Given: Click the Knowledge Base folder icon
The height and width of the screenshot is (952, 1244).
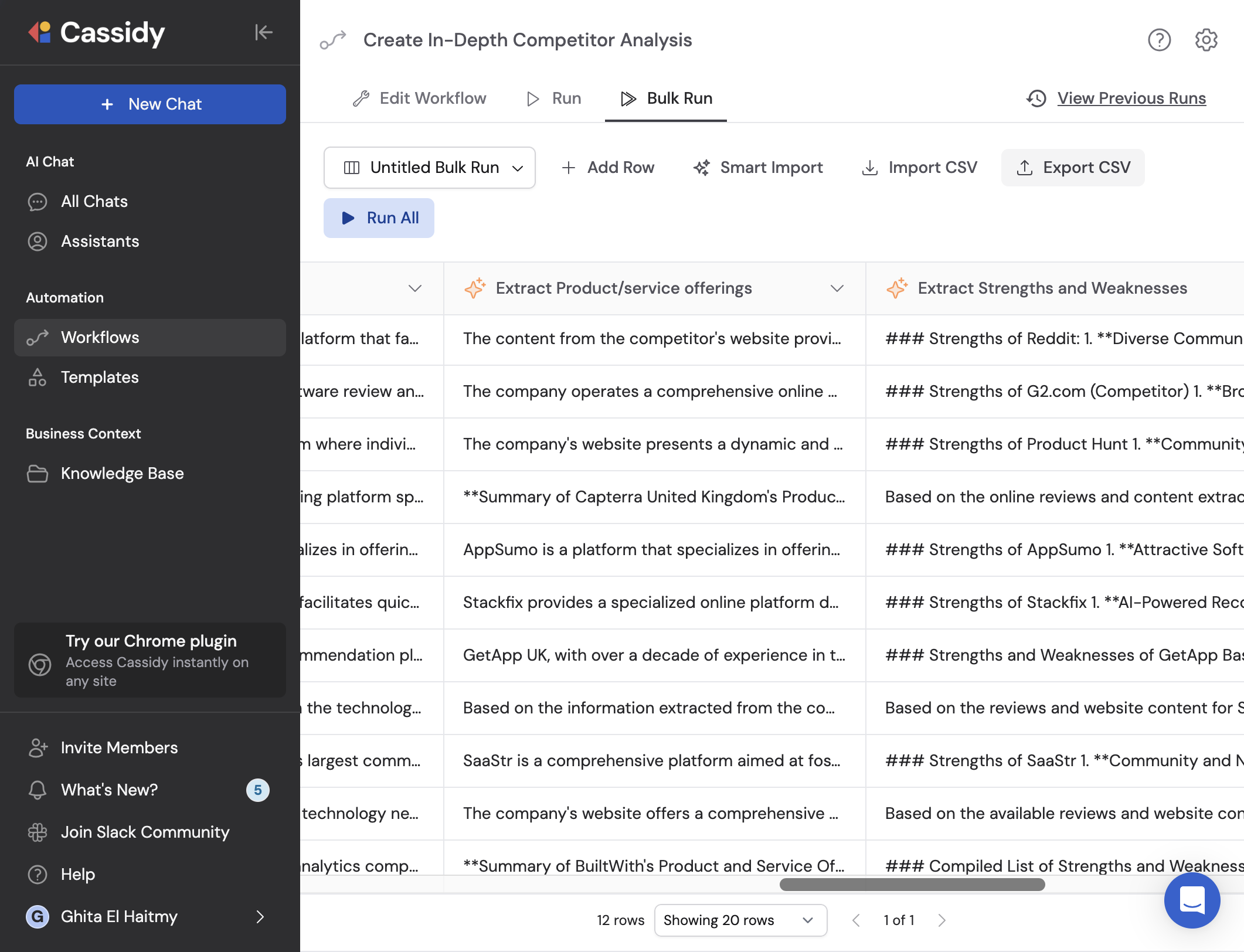Looking at the screenshot, I should click(x=38, y=474).
